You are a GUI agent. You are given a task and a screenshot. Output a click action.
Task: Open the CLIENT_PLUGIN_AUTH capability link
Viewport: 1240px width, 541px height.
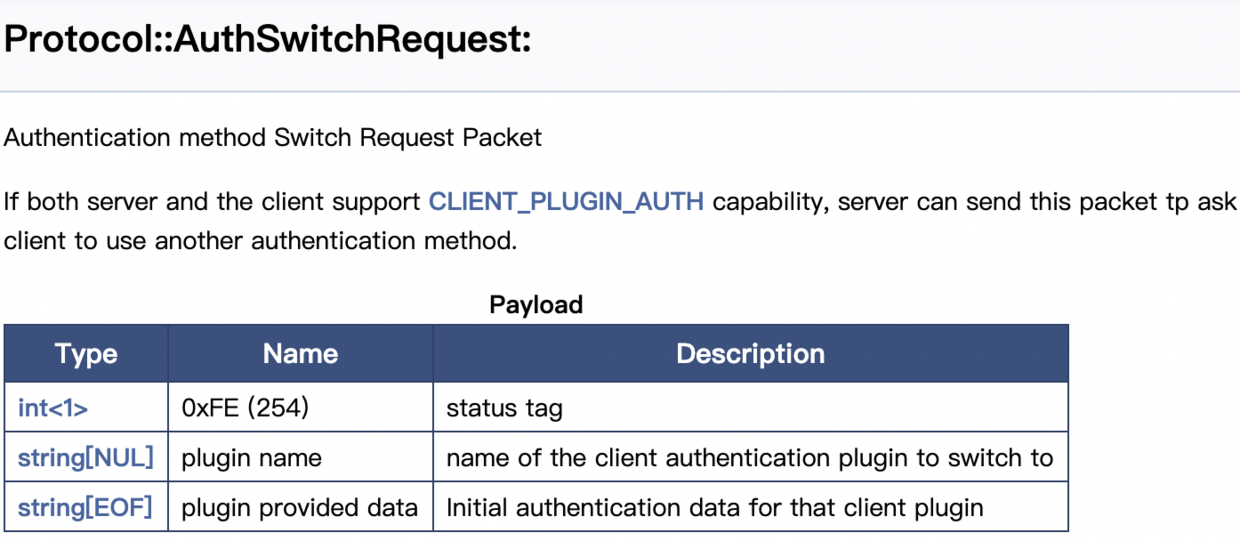coord(565,202)
